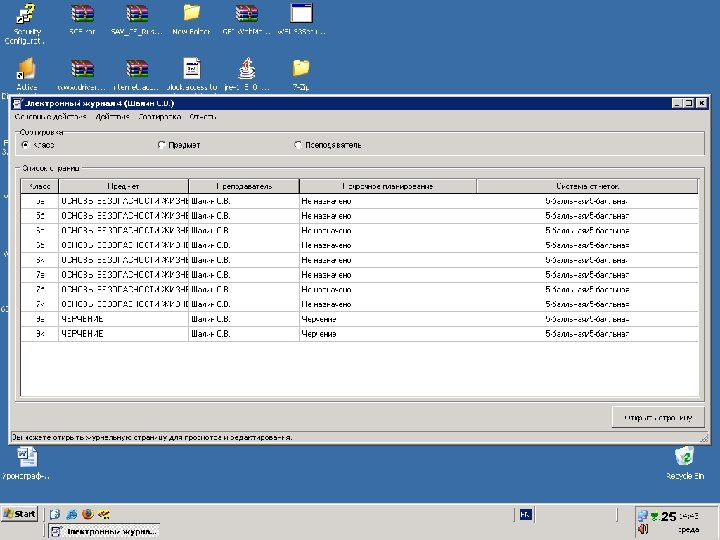Open the blank window program icon on desktop
The image size is (720, 540).
(x=301, y=19)
